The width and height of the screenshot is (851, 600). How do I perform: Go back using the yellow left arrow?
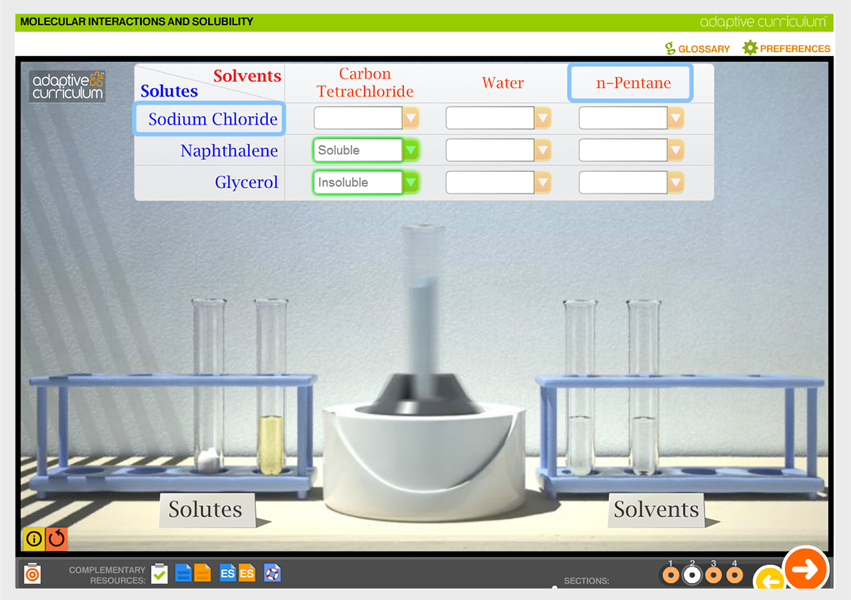coord(769,579)
